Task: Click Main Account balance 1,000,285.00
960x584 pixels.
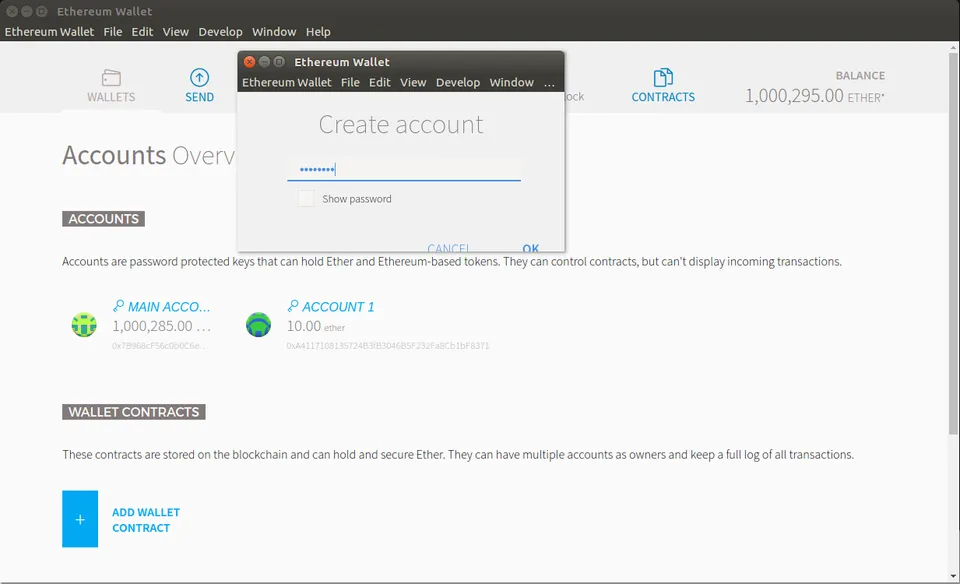Action: (x=162, y=326)
